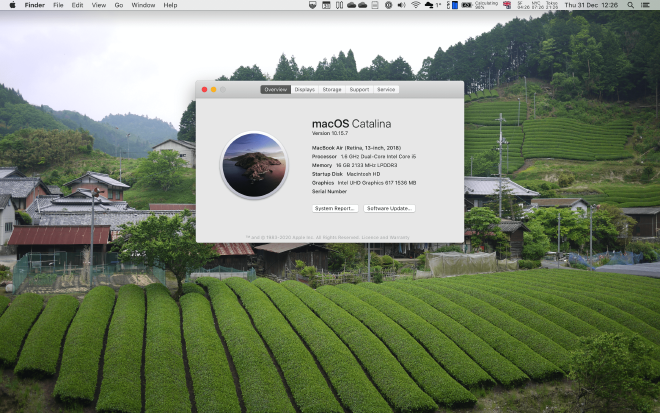Click the macOS Catalina island image
The width and height of the screenshot is (660, 413).
(x=254, y=165)
